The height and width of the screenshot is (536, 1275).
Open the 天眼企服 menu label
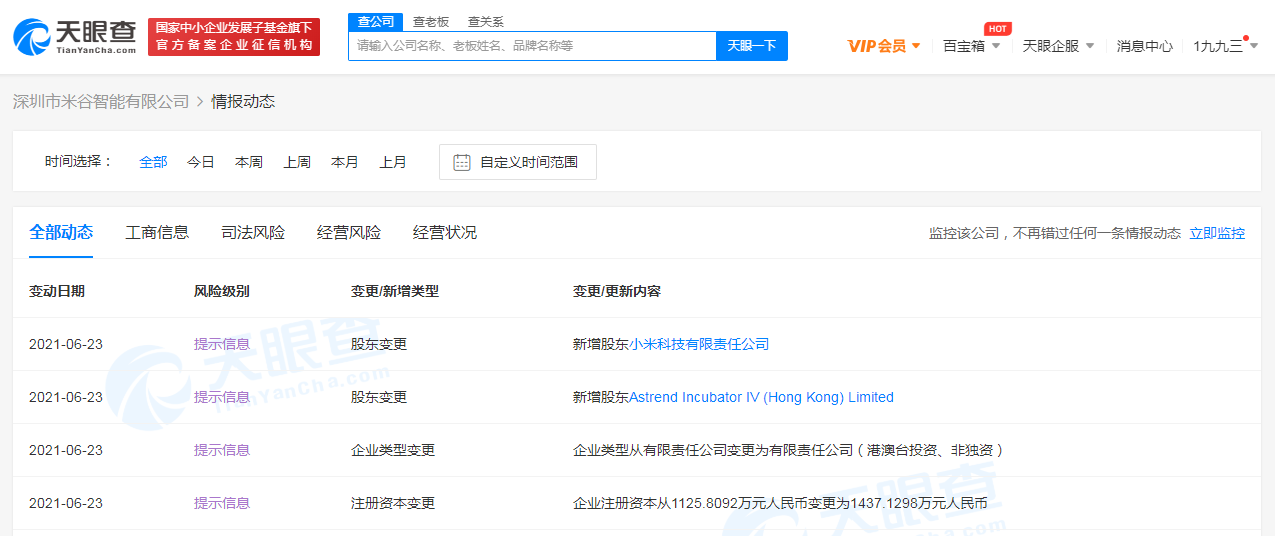1051,46
